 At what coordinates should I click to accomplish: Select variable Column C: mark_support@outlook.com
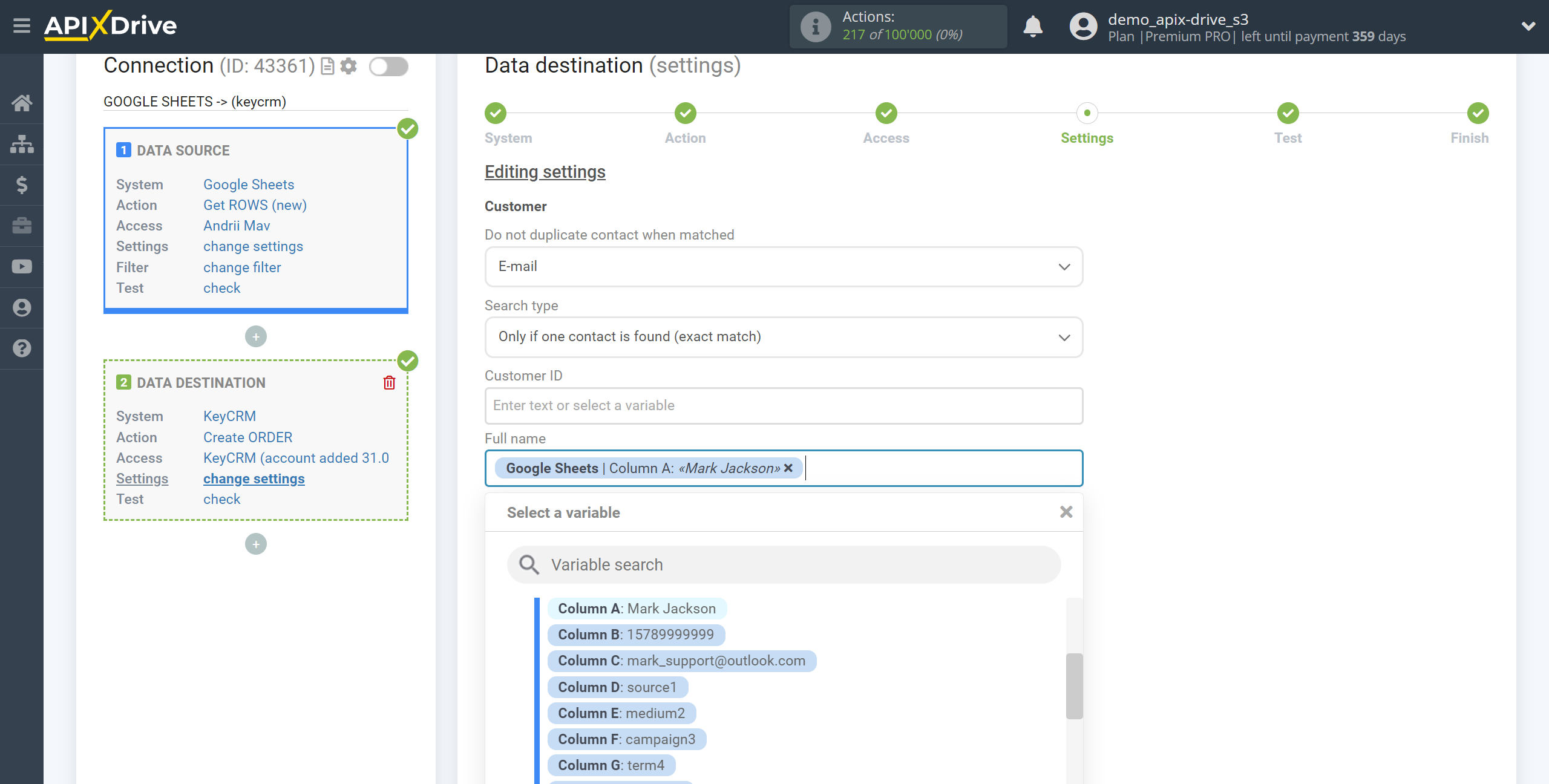click(681, 661)
